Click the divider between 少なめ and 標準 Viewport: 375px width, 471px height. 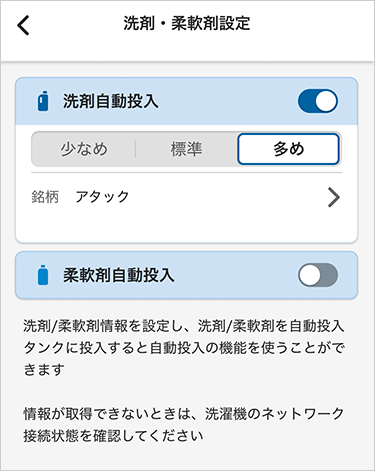(x=135, y=149)
